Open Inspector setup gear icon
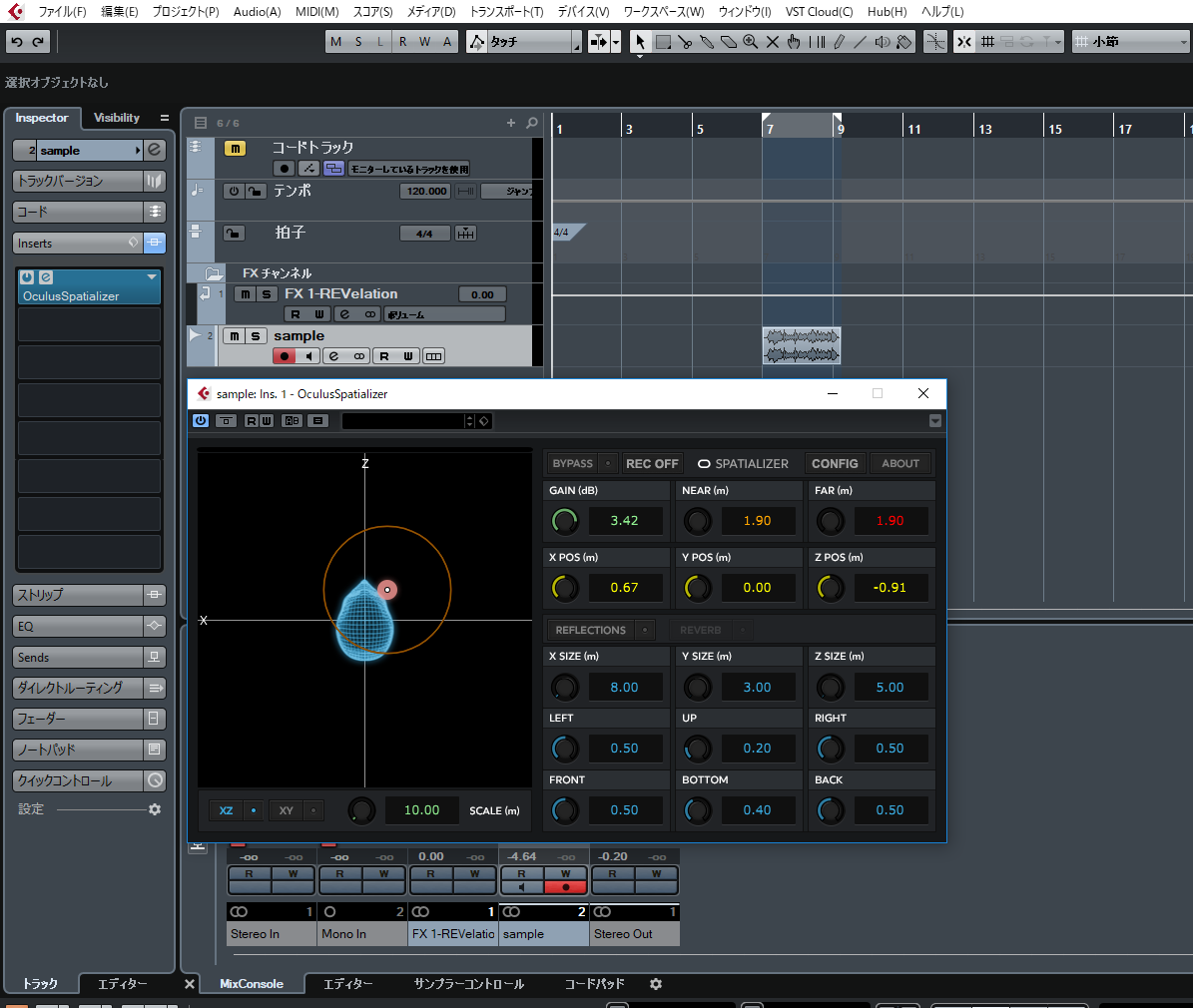The width and height of the screenshot is (1193, 1008). pyautogui.click(x=155, y=809)
